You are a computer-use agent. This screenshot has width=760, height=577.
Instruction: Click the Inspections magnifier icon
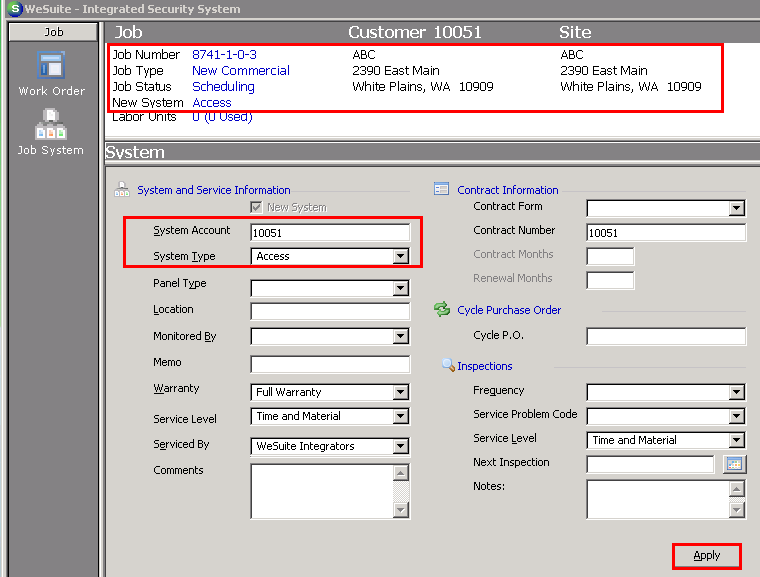pos(448,365)
